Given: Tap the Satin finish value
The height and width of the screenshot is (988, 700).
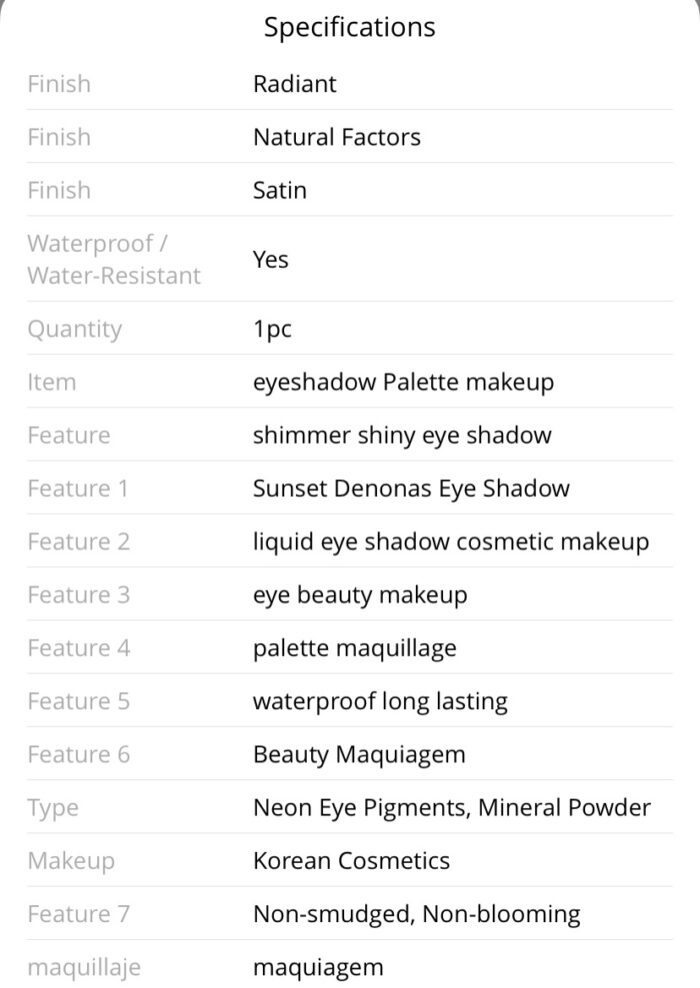Looking at the screenshot, I should pos(280,190).
